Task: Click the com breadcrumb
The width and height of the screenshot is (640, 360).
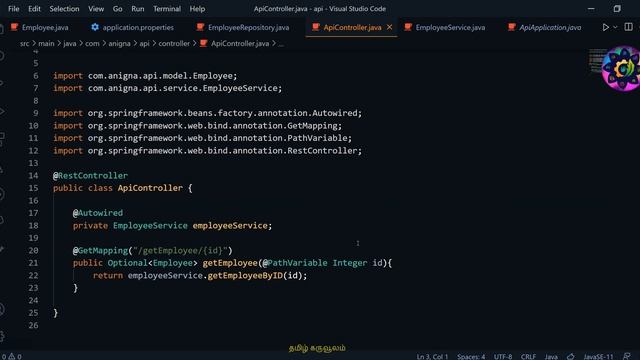Action: (92, 43)
